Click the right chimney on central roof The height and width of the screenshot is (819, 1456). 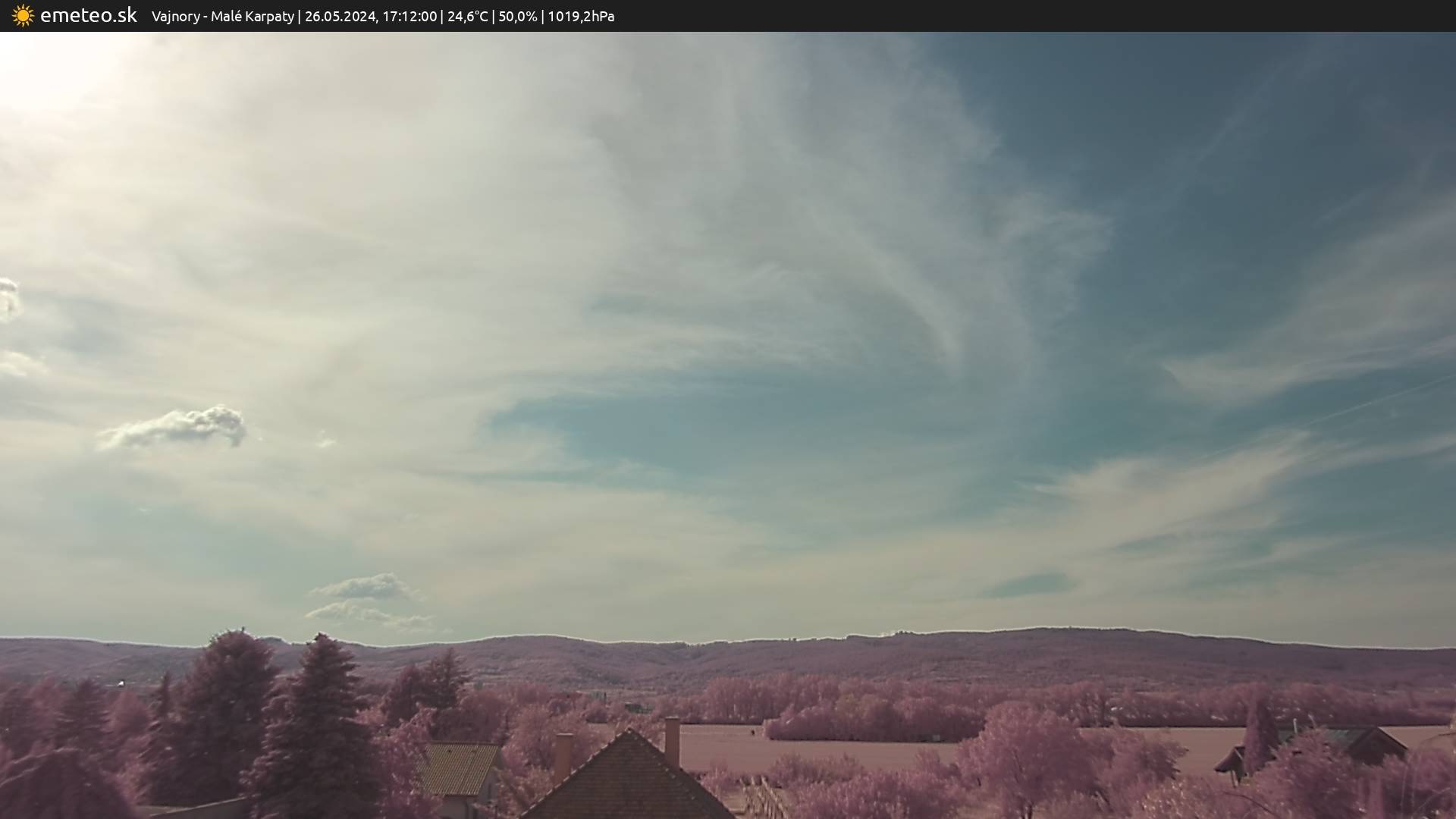[x=672, y=740]
